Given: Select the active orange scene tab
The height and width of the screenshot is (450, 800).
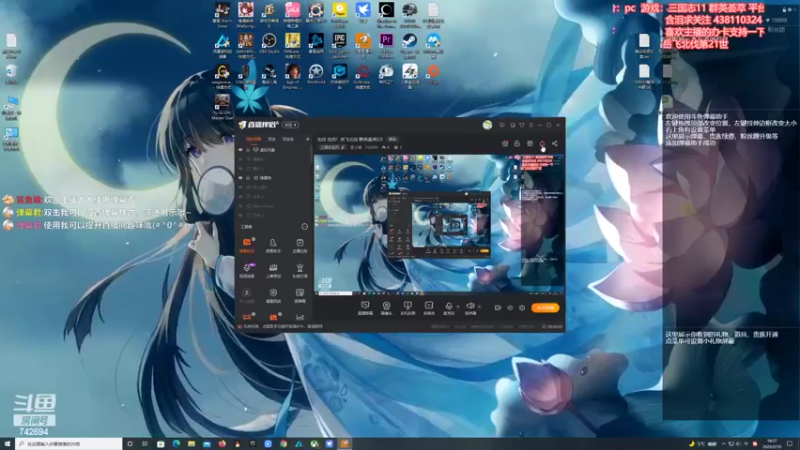Looking at the screenshot, I should (x=254, y=139).
